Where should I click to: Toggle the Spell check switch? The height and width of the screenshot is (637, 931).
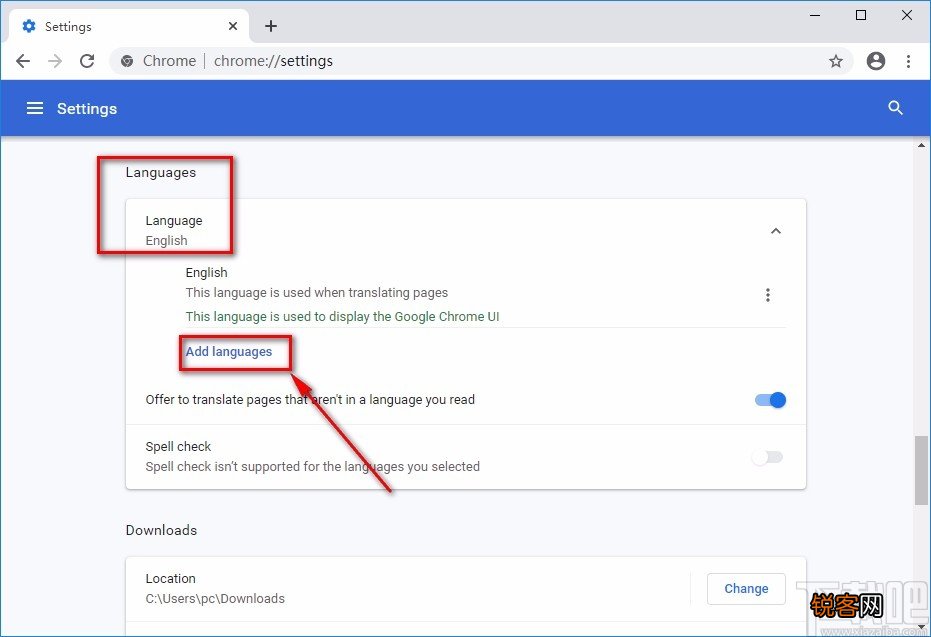pyautogui.click(x=768, y=457)
